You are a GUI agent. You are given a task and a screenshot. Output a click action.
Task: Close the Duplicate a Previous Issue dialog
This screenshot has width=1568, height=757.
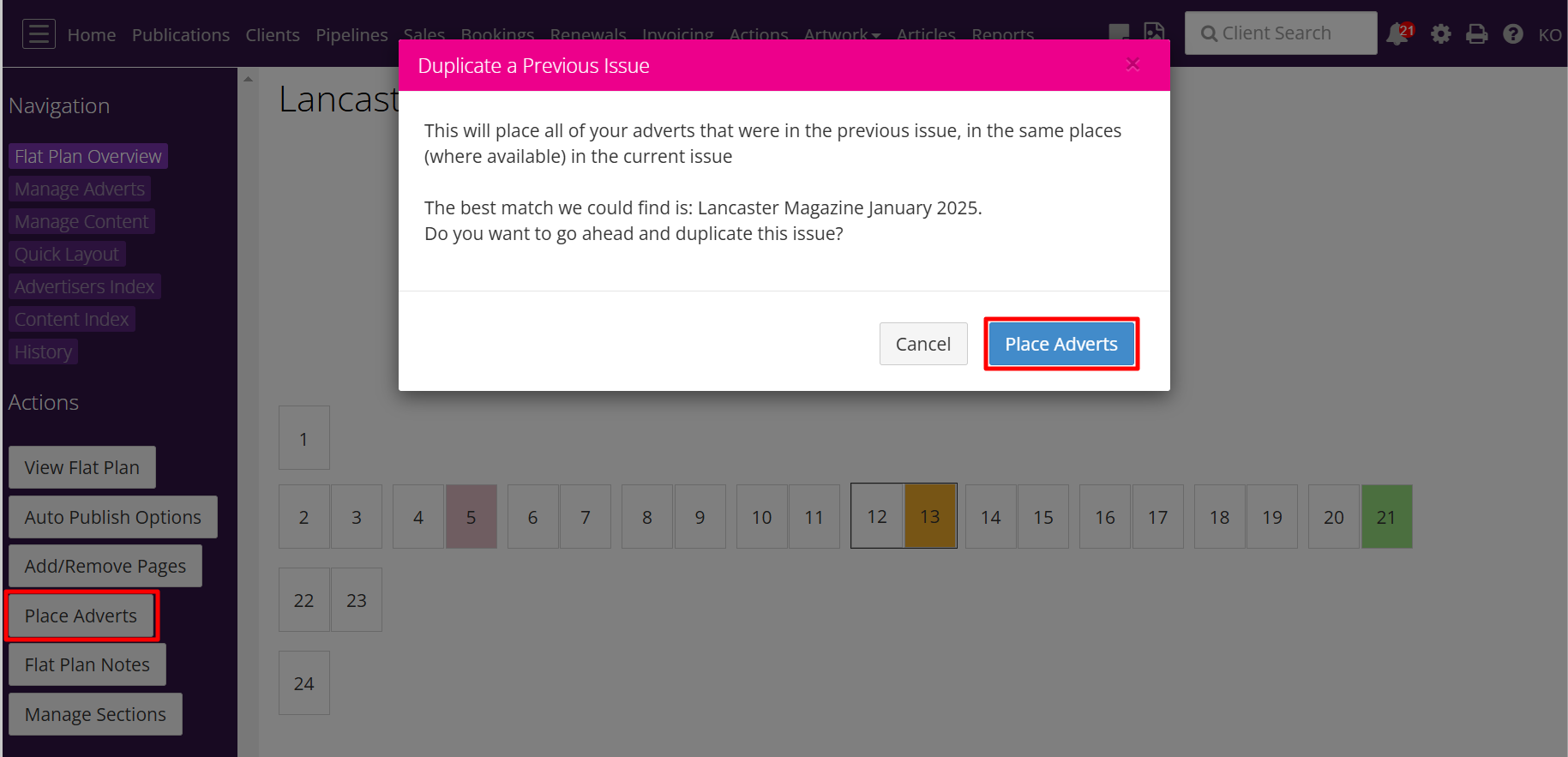1132,64
